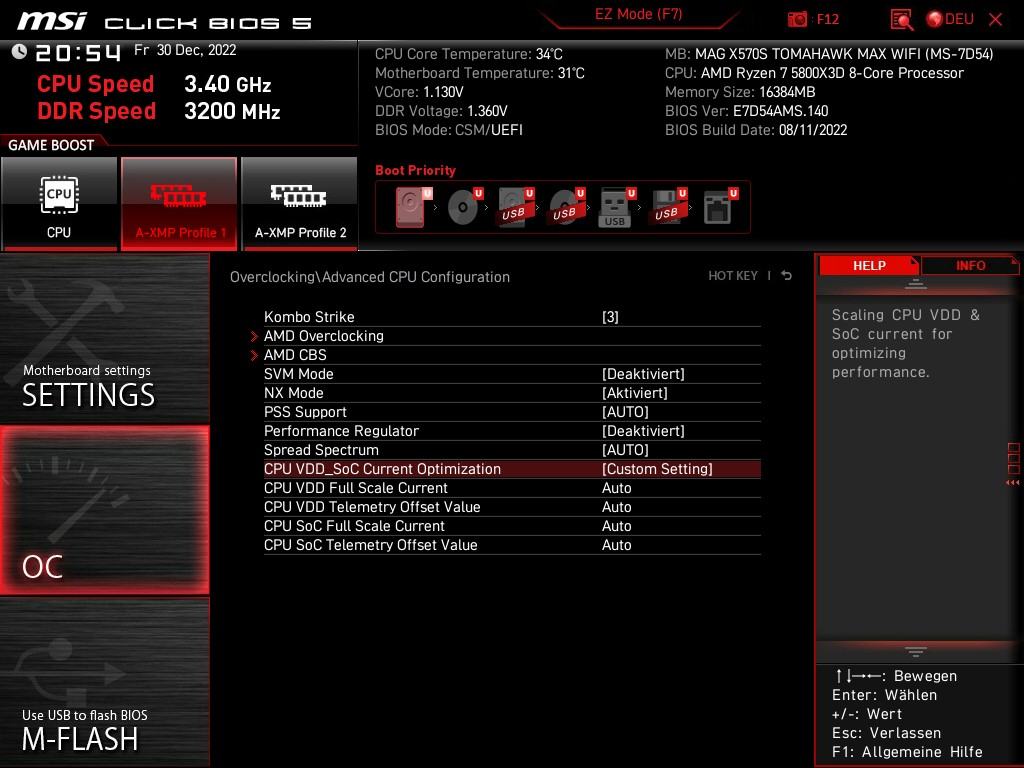Click the Overclocking\Advanced CPU Configuration breadcrumb
Screen dimensions: 1024x768
(370, 277)
